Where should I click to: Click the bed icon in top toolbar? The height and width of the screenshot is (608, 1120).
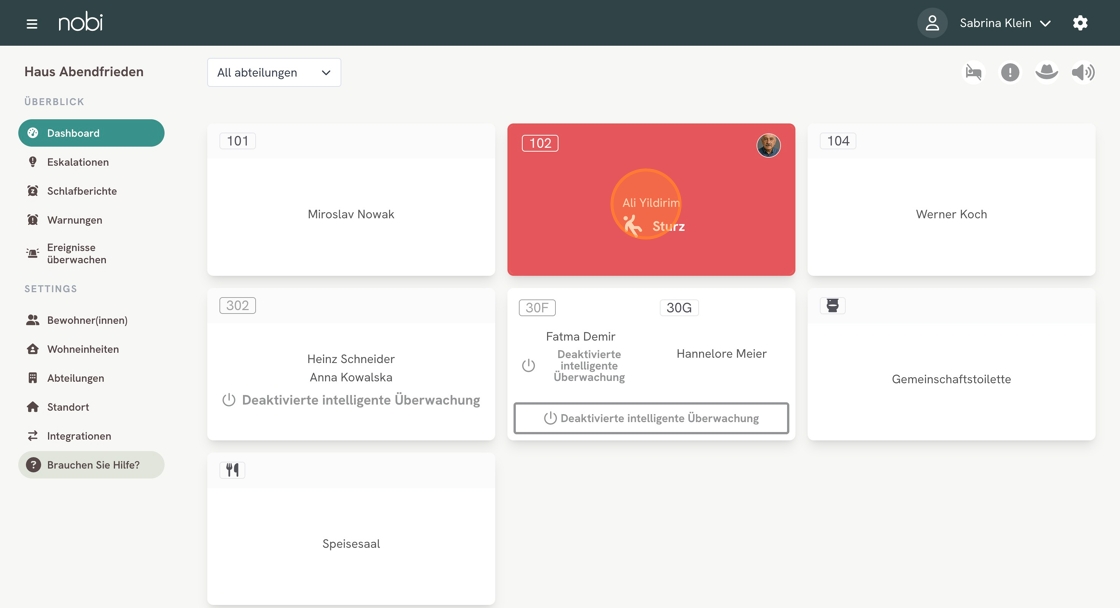click(973, 72)
